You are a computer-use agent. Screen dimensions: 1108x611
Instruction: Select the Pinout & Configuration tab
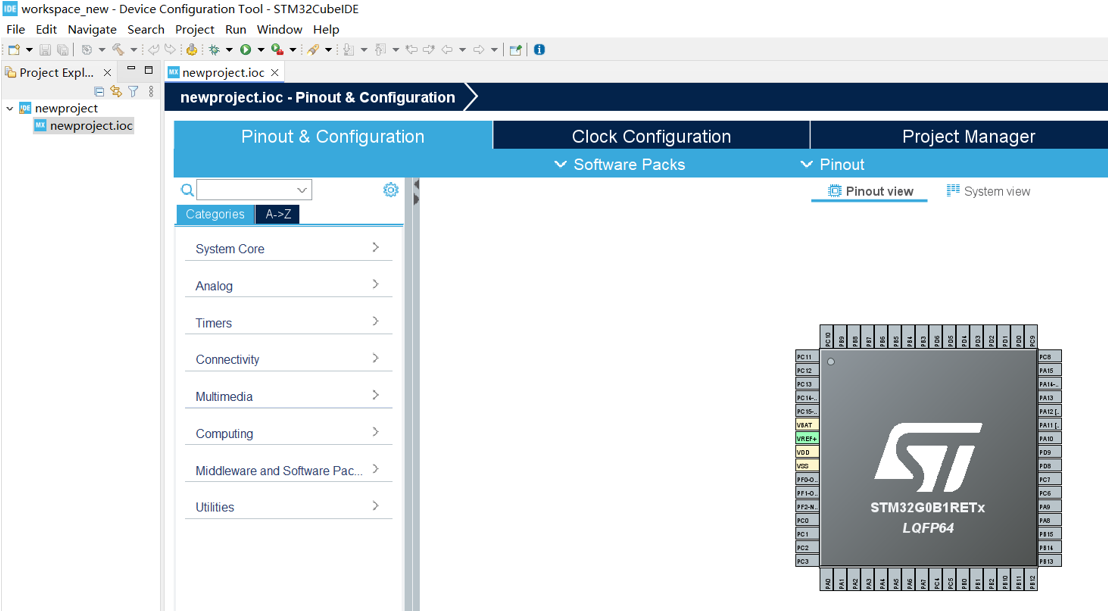333,136
